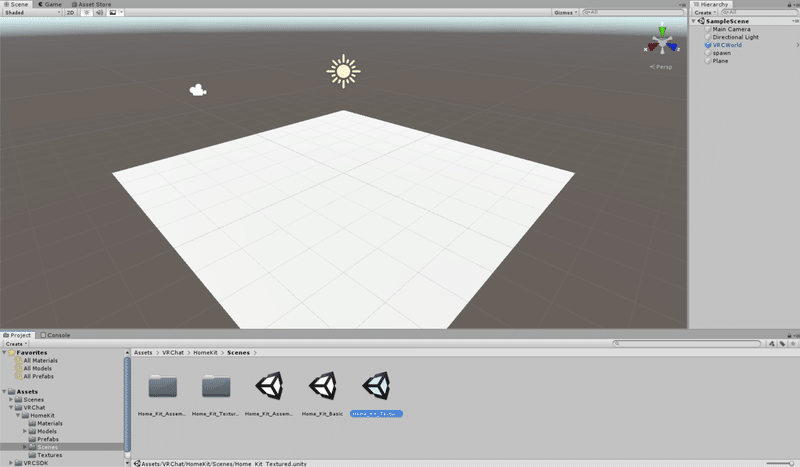Click the Project folder tree scrollbar

tap(127, 404)
